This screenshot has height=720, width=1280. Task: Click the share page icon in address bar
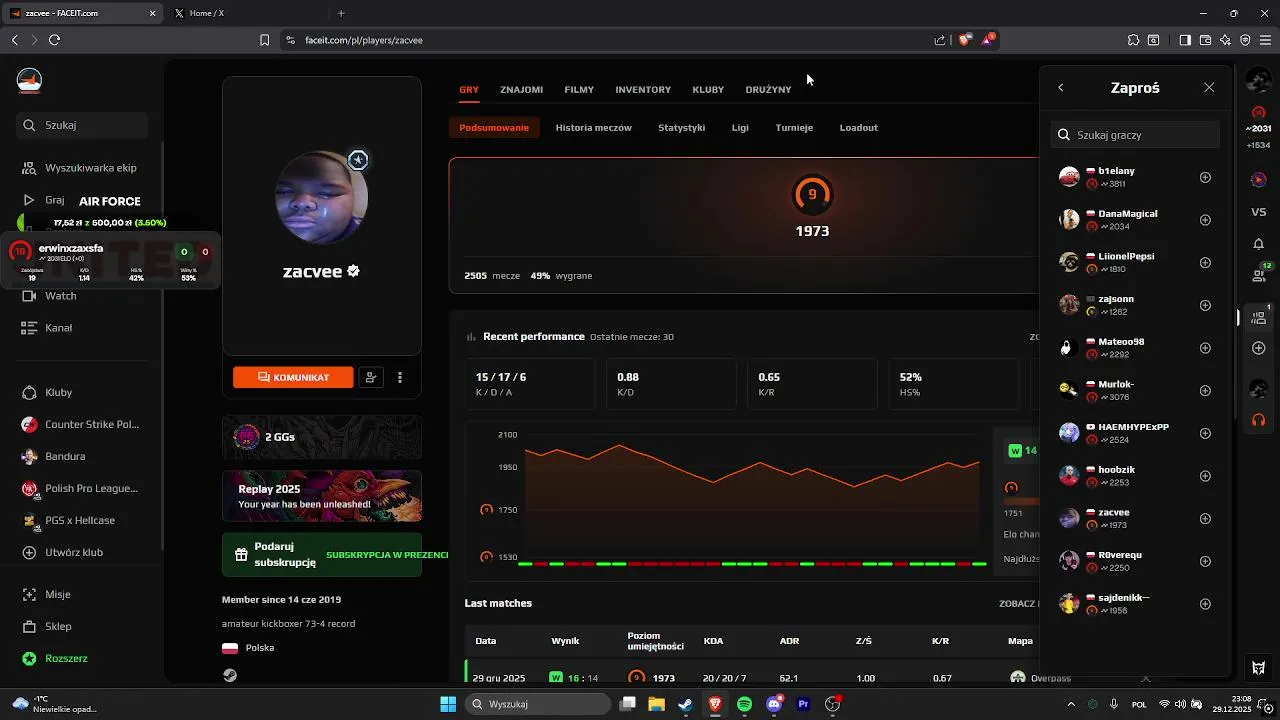pyautogui.click(x=940, y=40)
